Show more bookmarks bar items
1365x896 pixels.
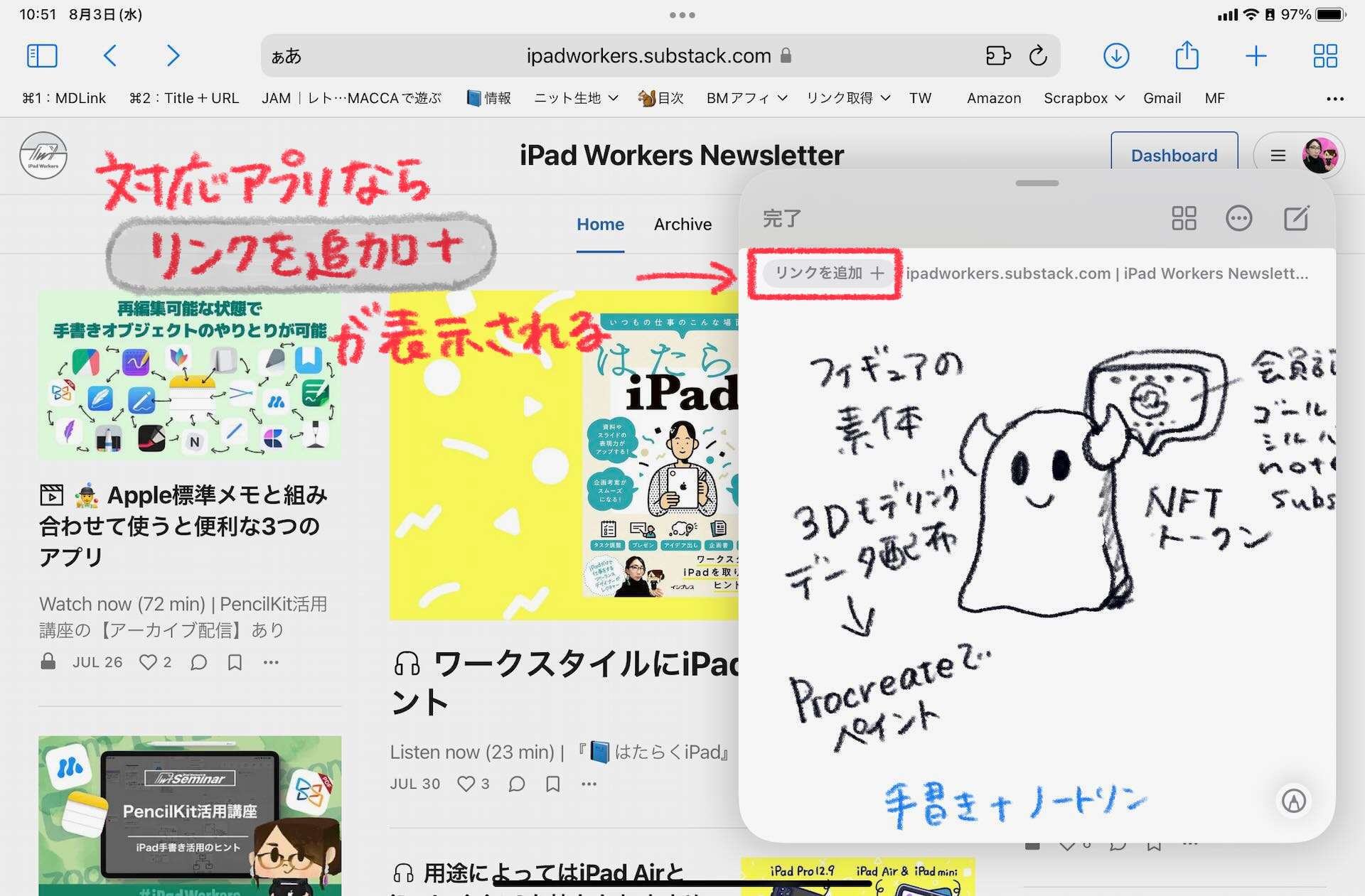click(1335, 99)
